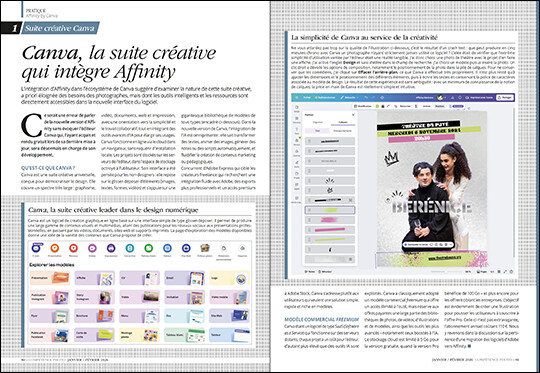Click the redo arrow in editor header

374,97
